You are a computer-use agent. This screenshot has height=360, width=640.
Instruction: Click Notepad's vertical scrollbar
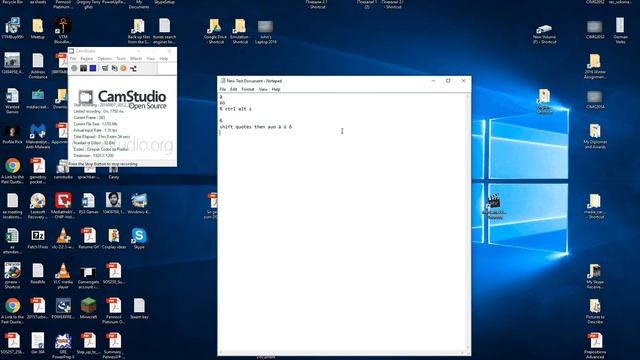pos(468,222)
